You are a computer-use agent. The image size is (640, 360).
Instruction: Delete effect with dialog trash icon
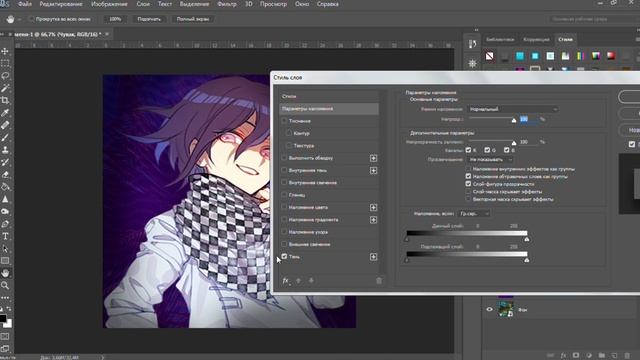(x=379, y=280)
